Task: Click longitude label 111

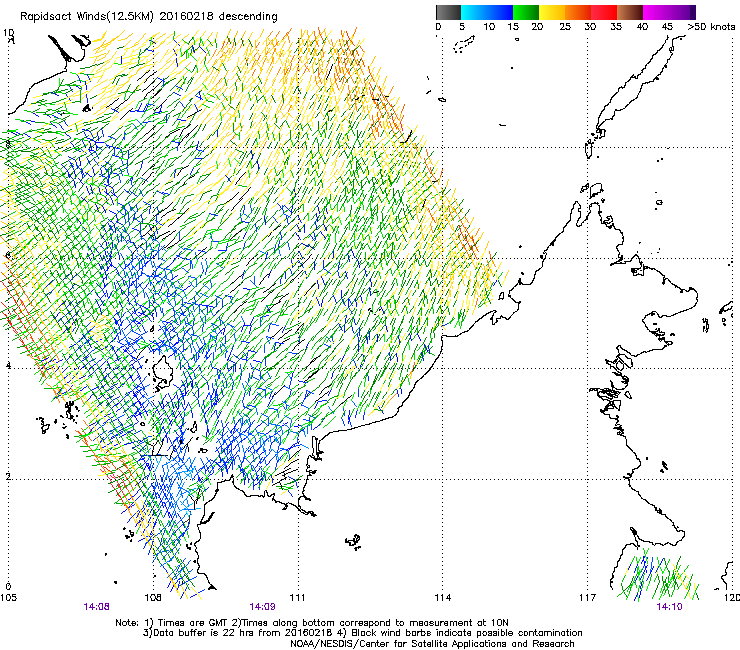Action: pos(297,598)
